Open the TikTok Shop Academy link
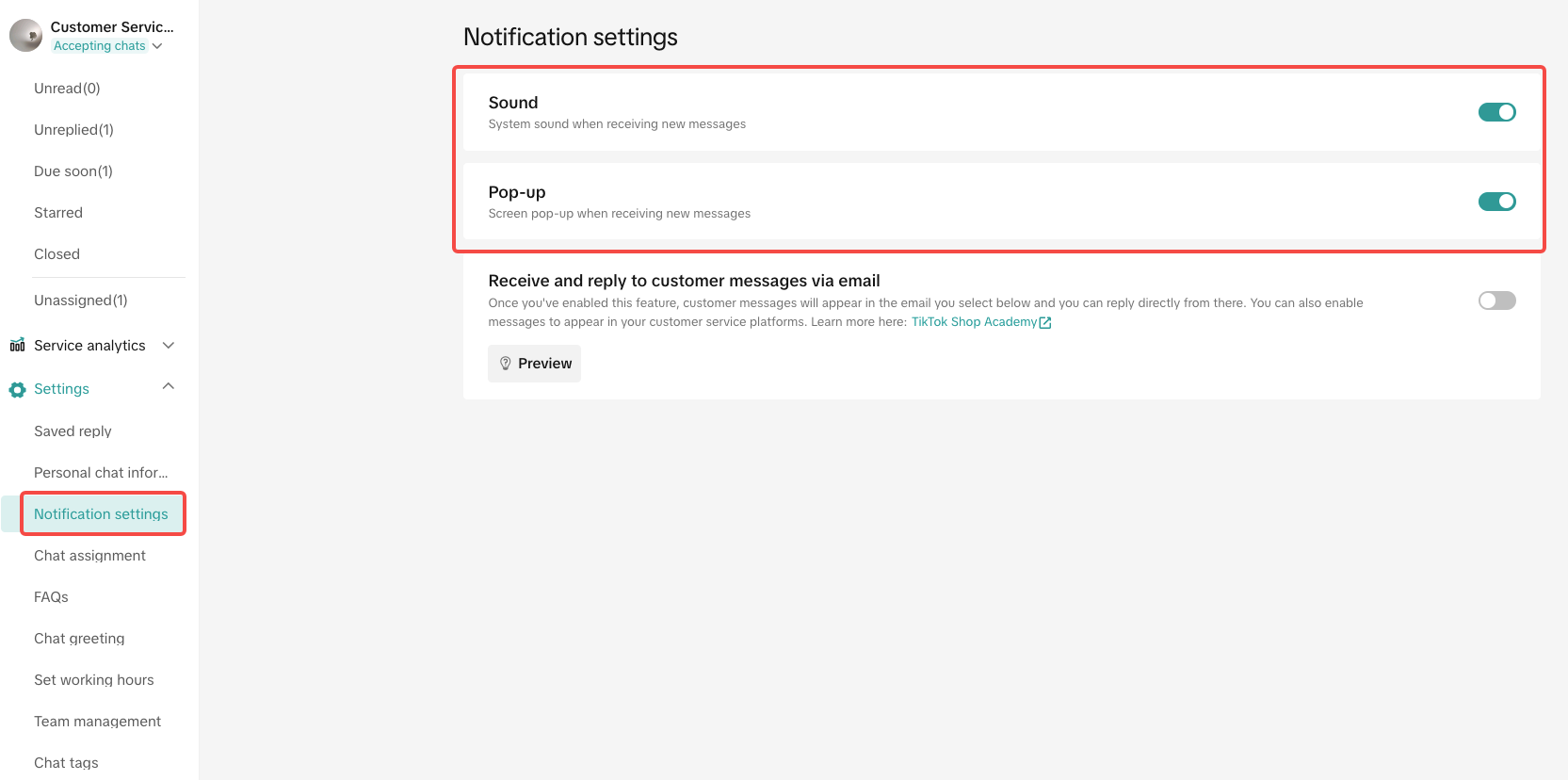This screenshot has height=780, width=1568. [974, 322]
